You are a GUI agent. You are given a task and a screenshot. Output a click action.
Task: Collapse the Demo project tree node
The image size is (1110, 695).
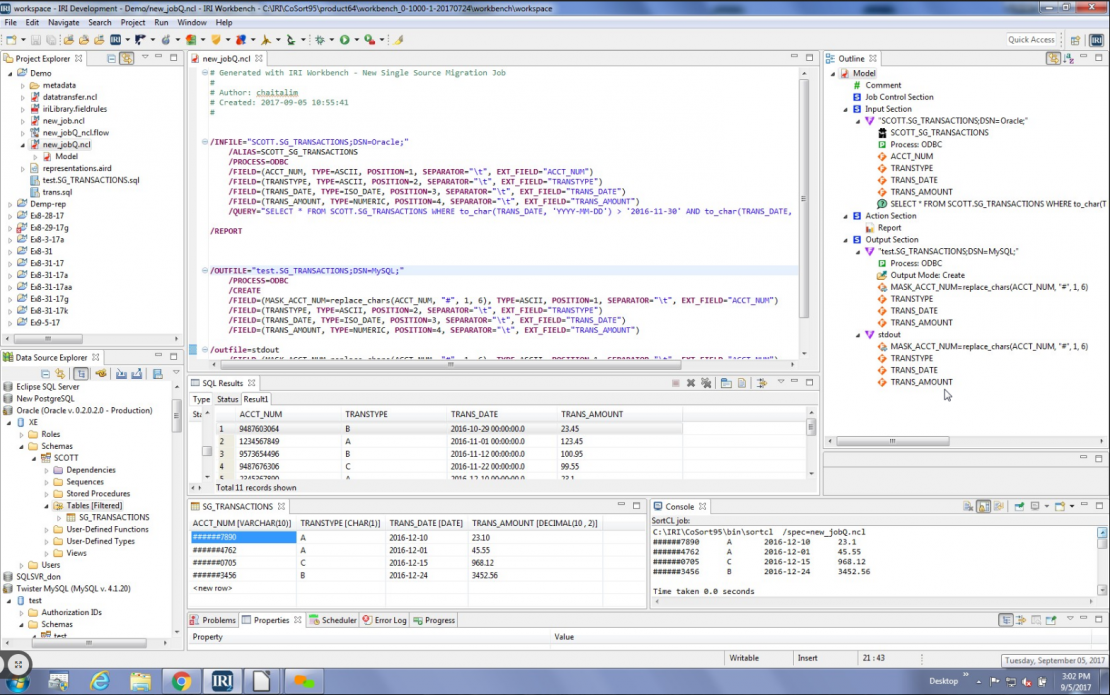[10, 74]
